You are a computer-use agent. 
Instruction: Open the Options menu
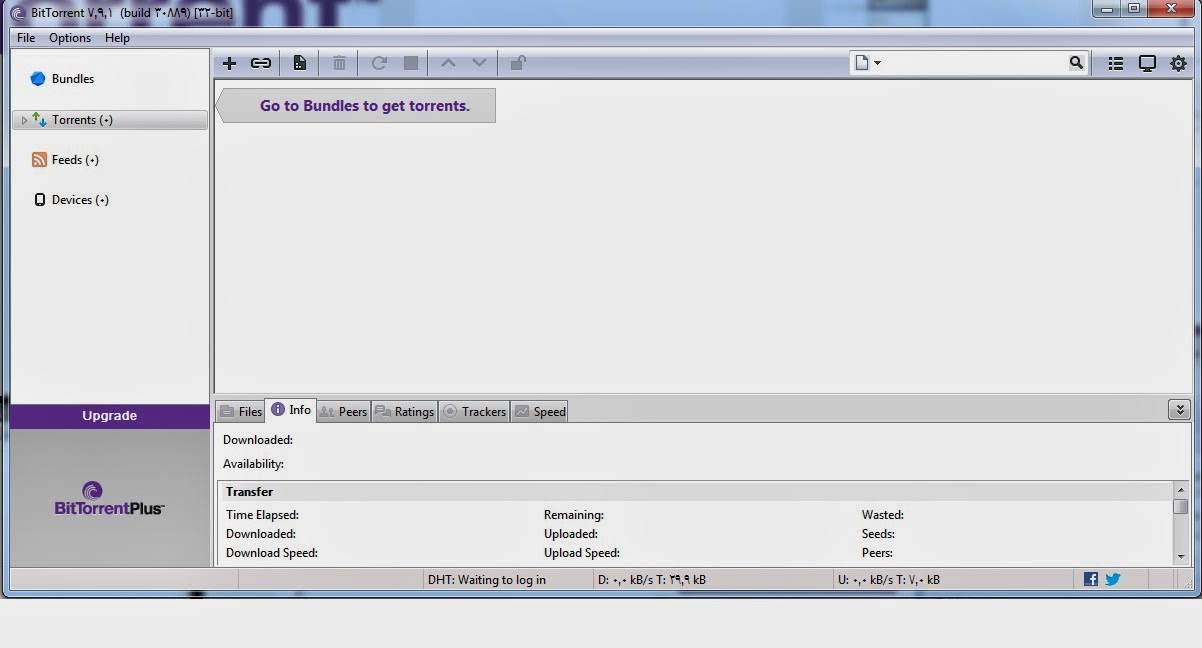(x=70, y=38)
